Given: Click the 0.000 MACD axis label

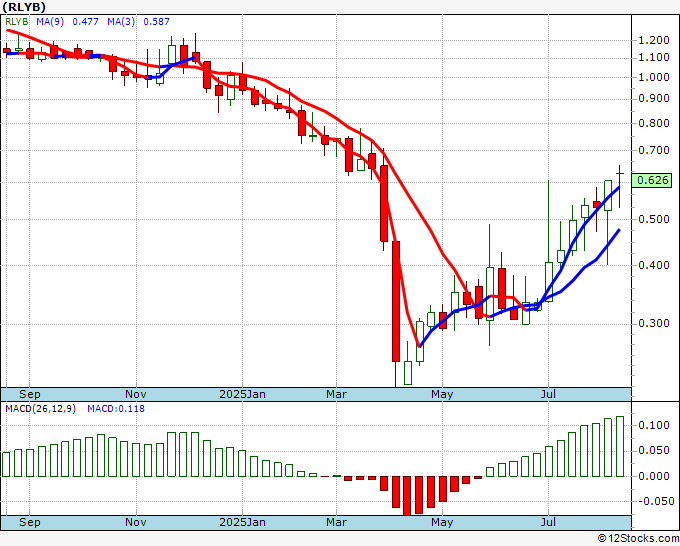Looking at the screenshot, I should [x=654, y=476].
